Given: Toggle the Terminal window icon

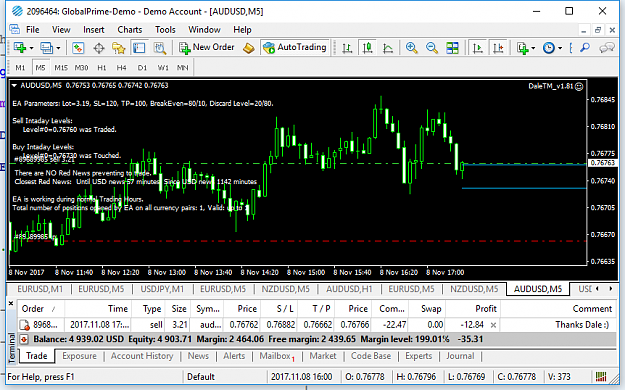Looking at the screenshot, I should (x=139, y=48).
